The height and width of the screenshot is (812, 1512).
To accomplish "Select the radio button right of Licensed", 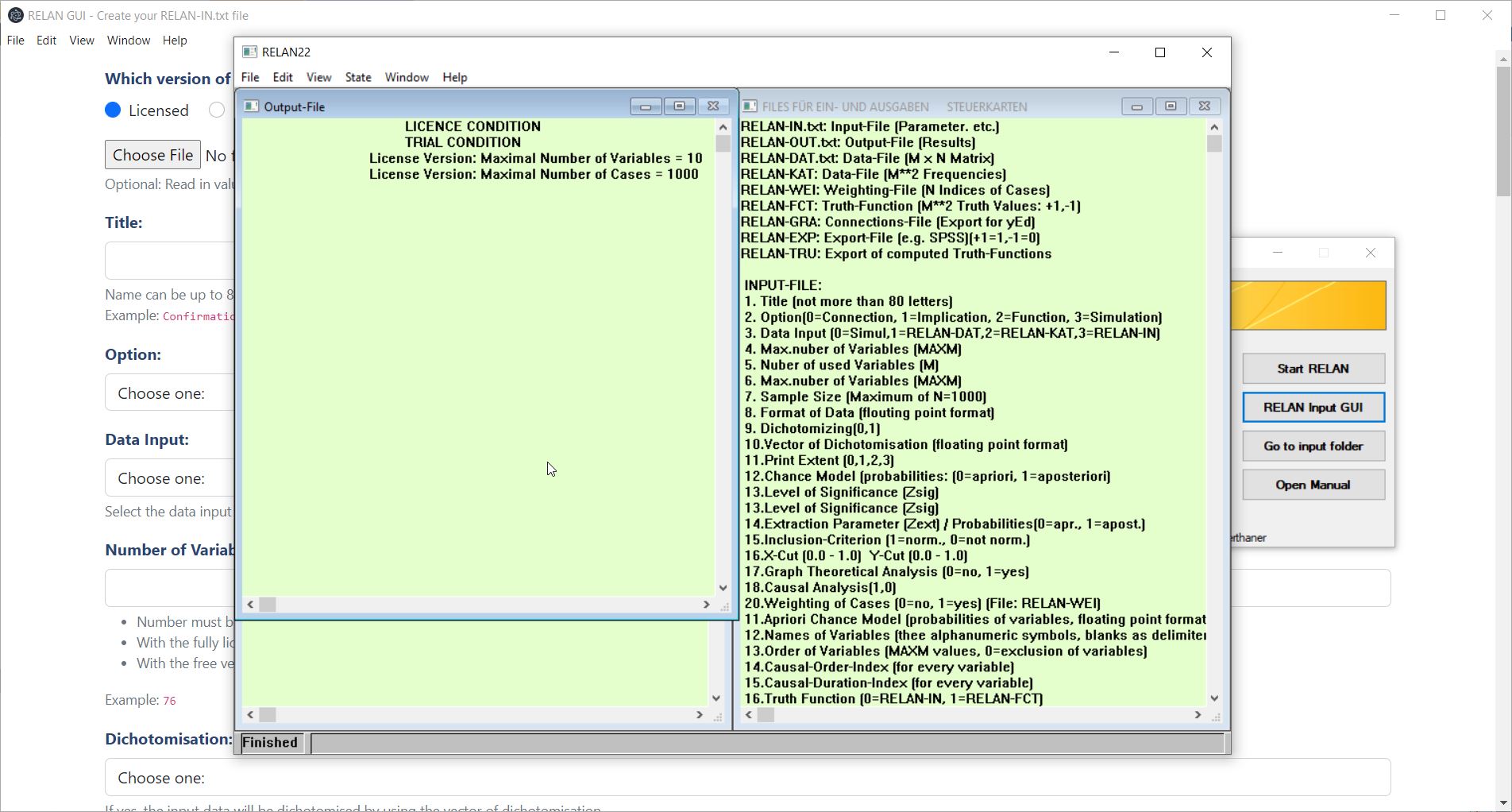I will [215, 110].
